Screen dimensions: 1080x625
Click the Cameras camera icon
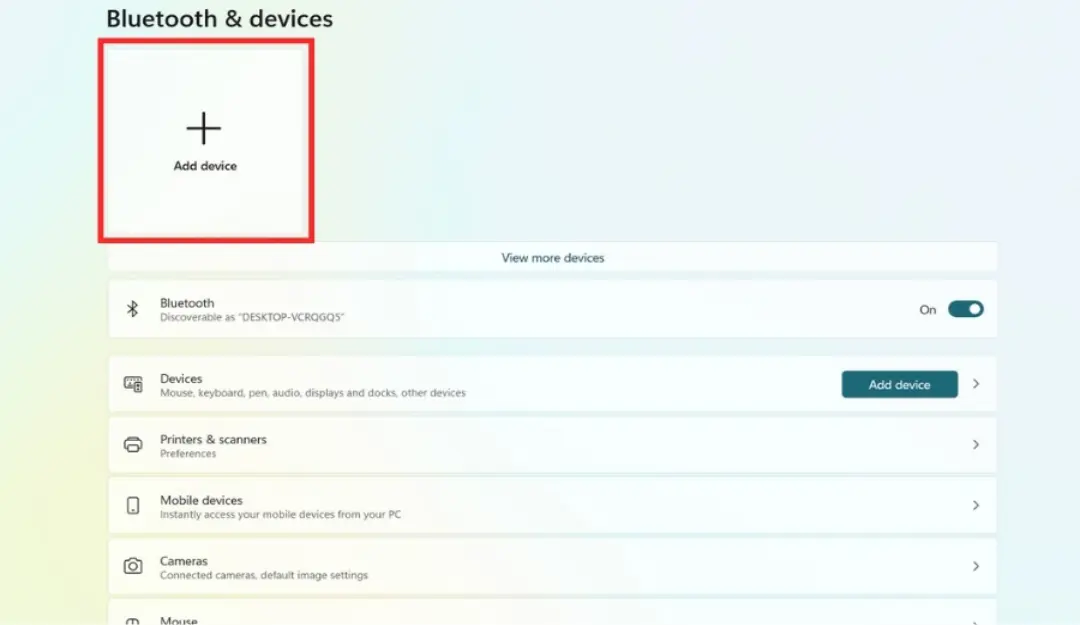133,566
